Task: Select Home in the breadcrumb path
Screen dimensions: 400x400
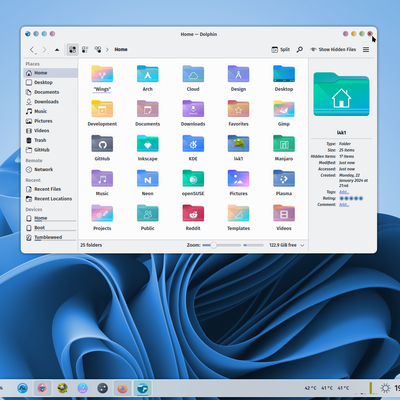Action: point(121,49)
